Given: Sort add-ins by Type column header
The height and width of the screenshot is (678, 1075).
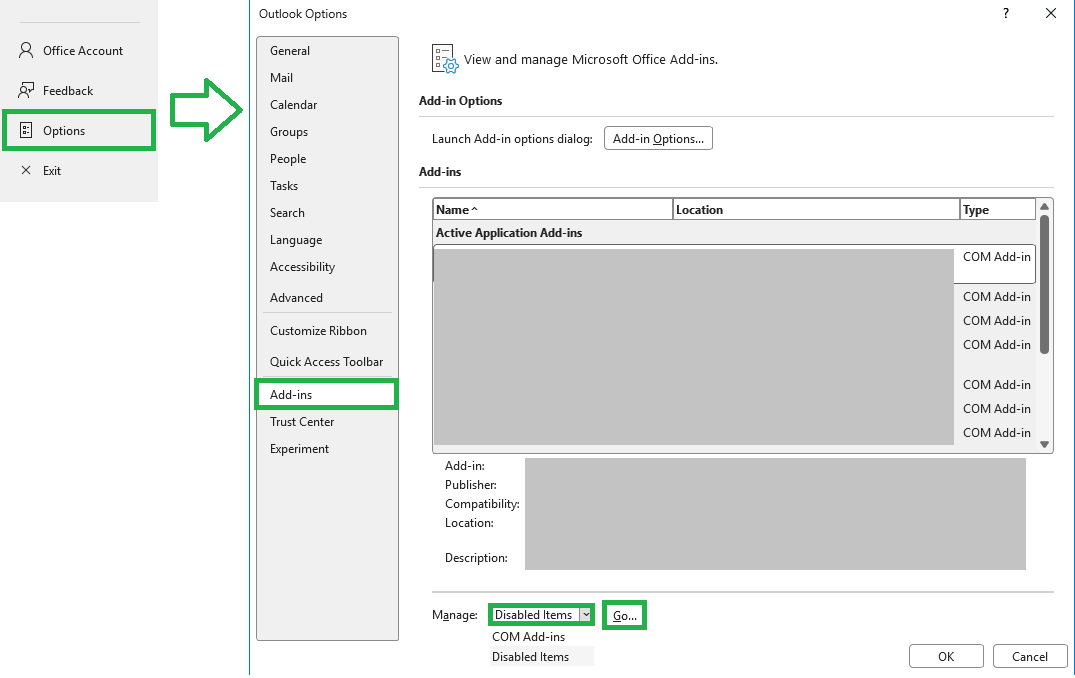Looking at the screenshot, I should [x=998, y=210].
